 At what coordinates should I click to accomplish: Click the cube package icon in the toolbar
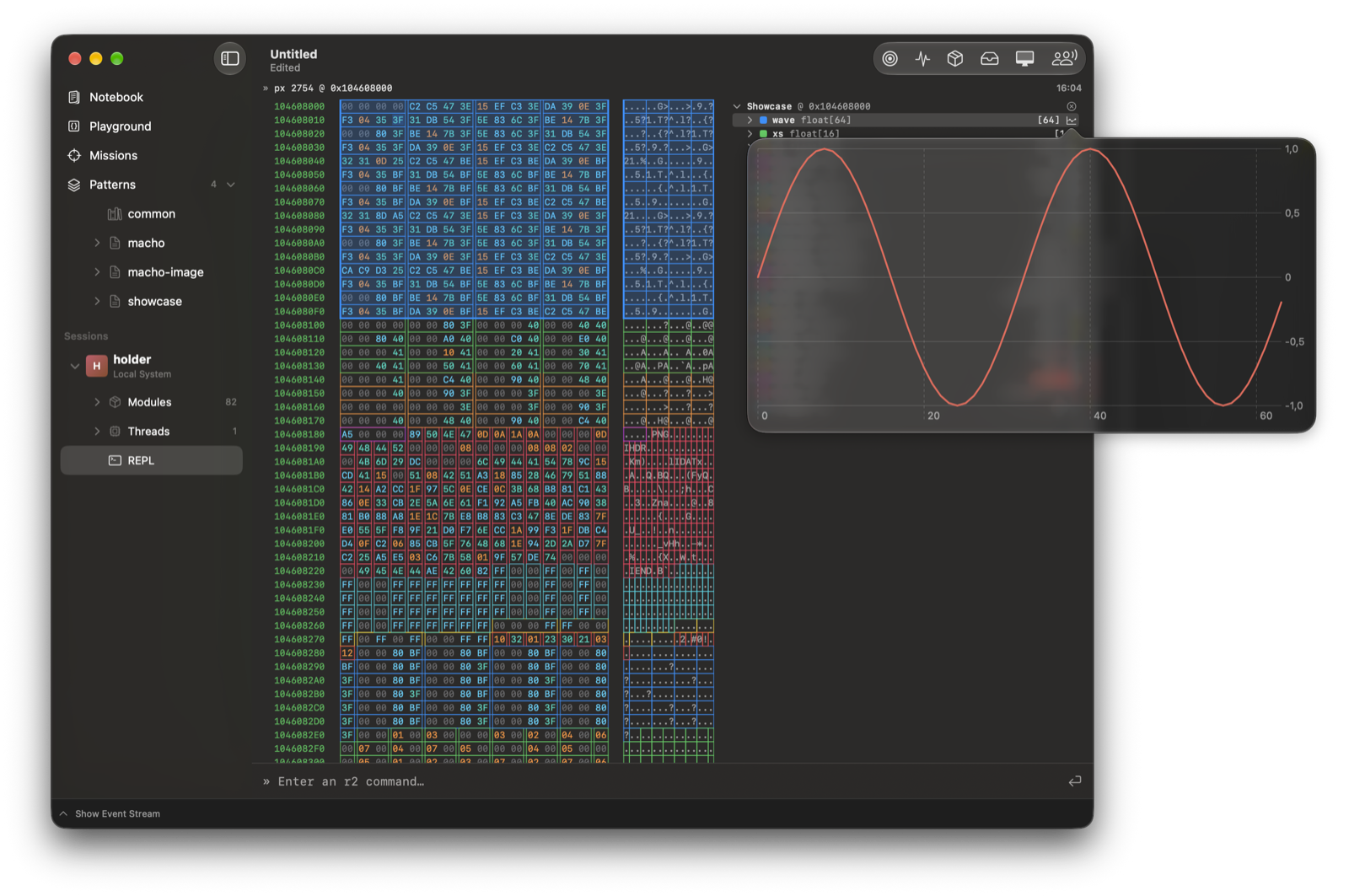955,58
